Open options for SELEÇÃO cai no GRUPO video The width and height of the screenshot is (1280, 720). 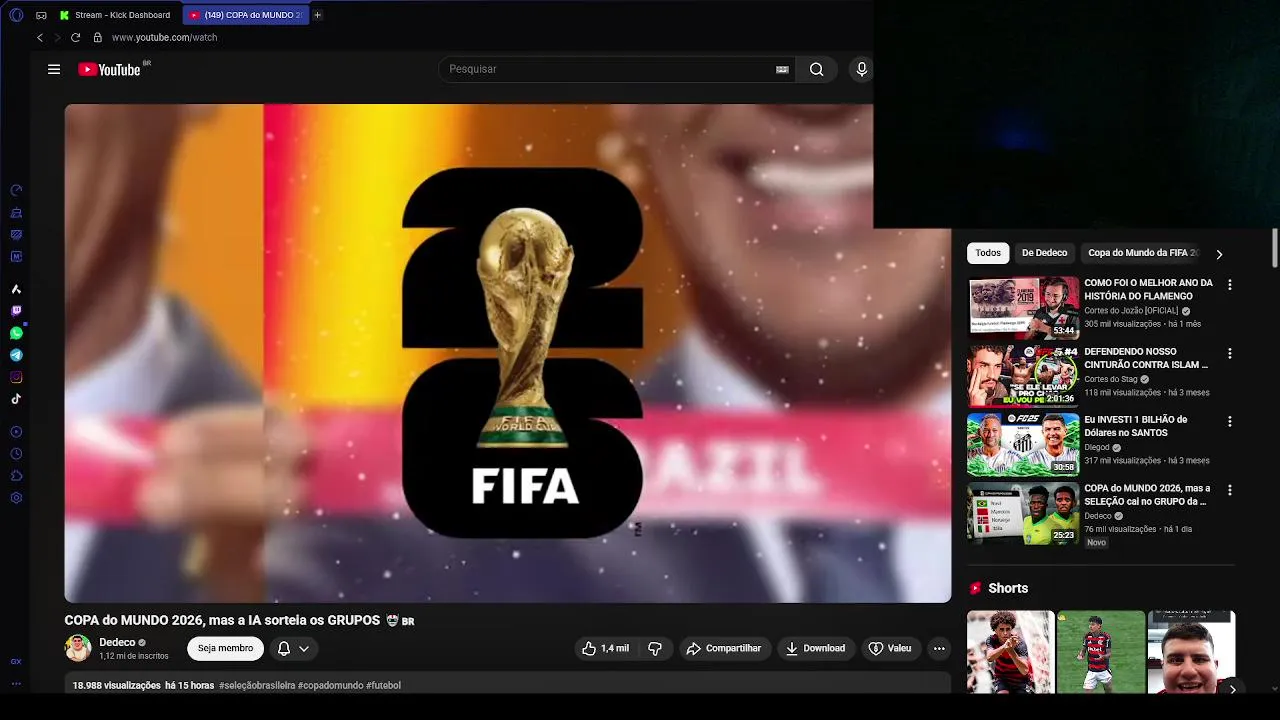point(1230,490)
